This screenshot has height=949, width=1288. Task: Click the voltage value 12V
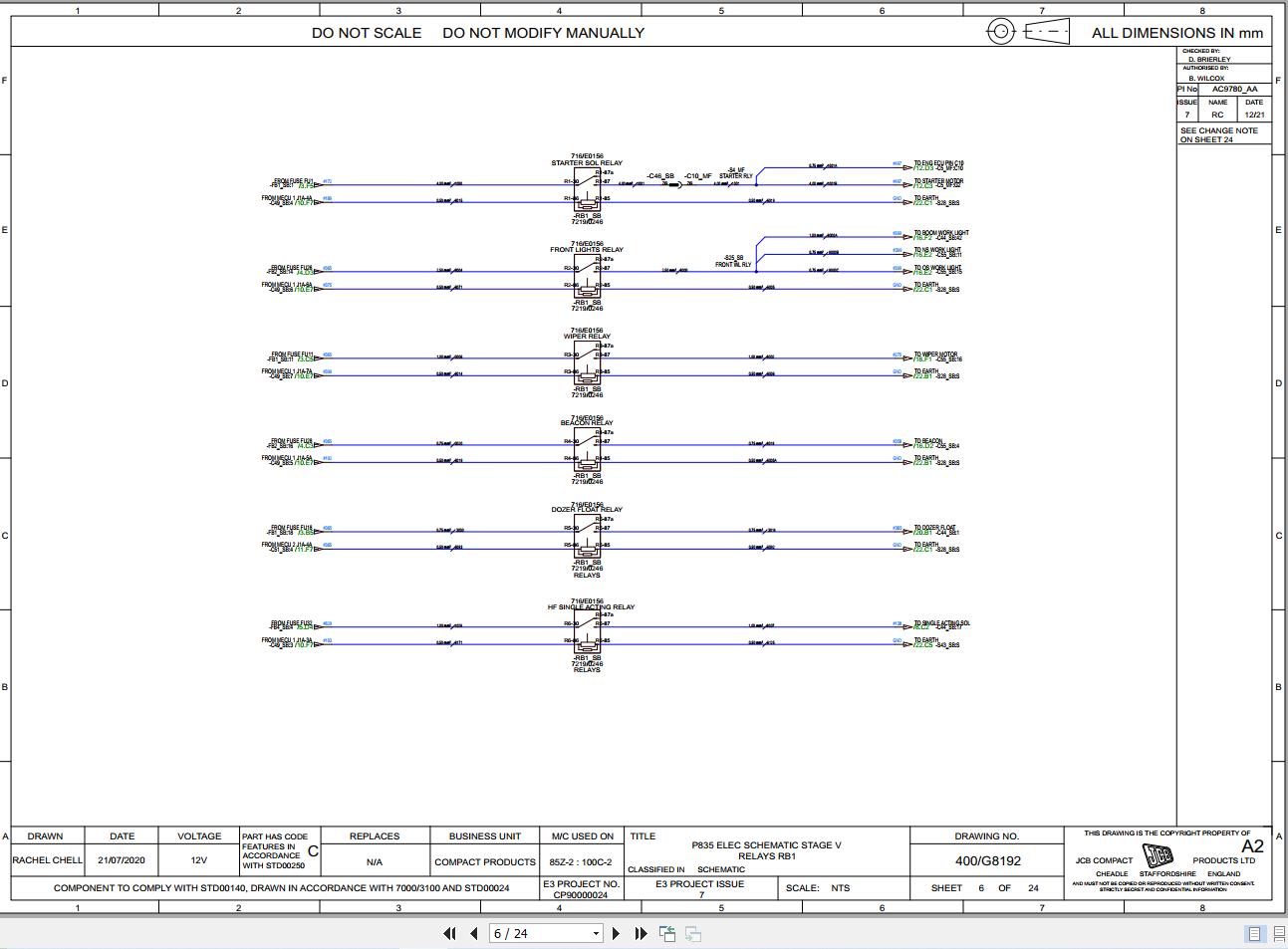click(199, 860)
